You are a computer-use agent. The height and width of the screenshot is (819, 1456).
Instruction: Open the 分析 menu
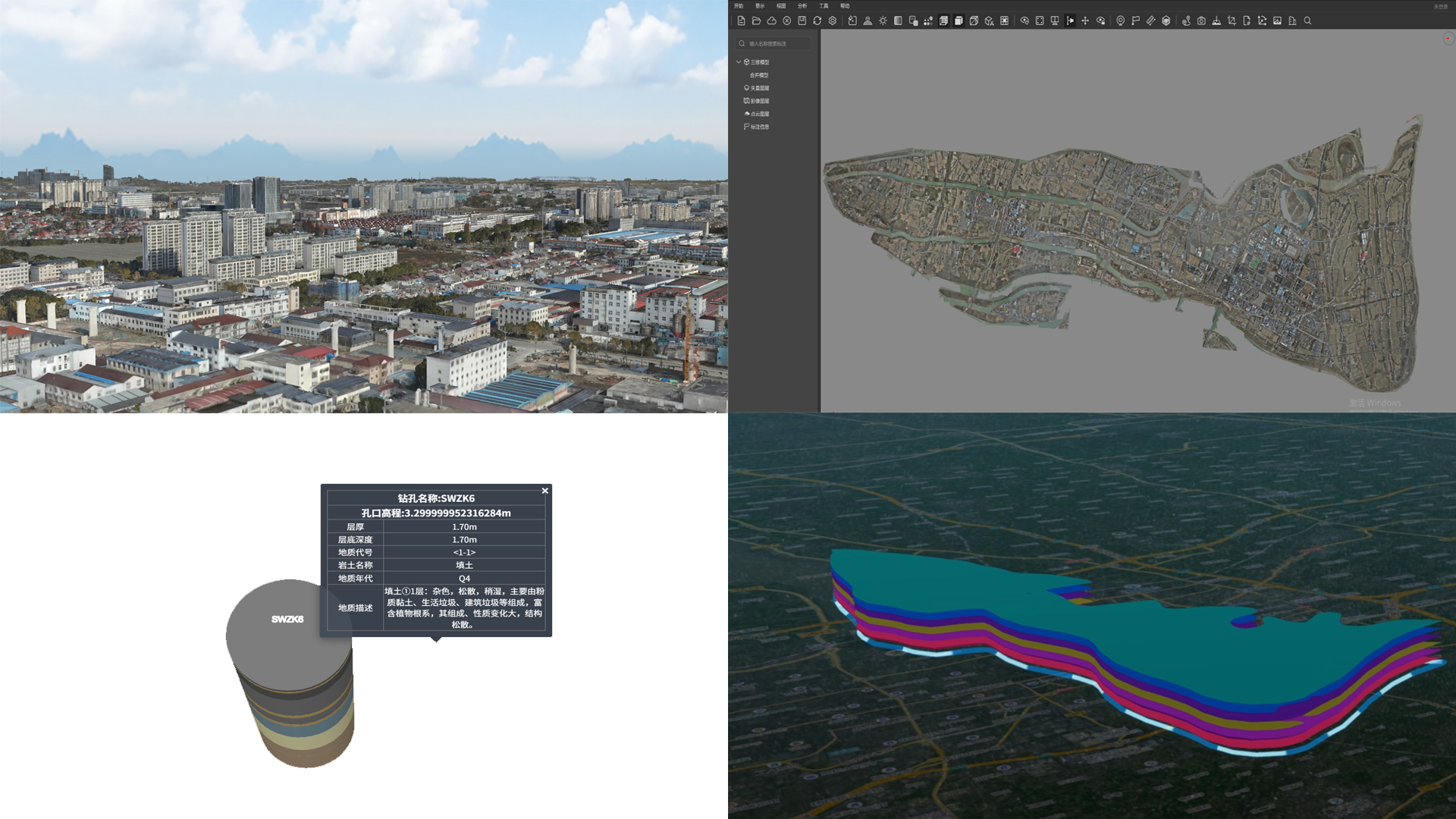(x=802, y=6)
